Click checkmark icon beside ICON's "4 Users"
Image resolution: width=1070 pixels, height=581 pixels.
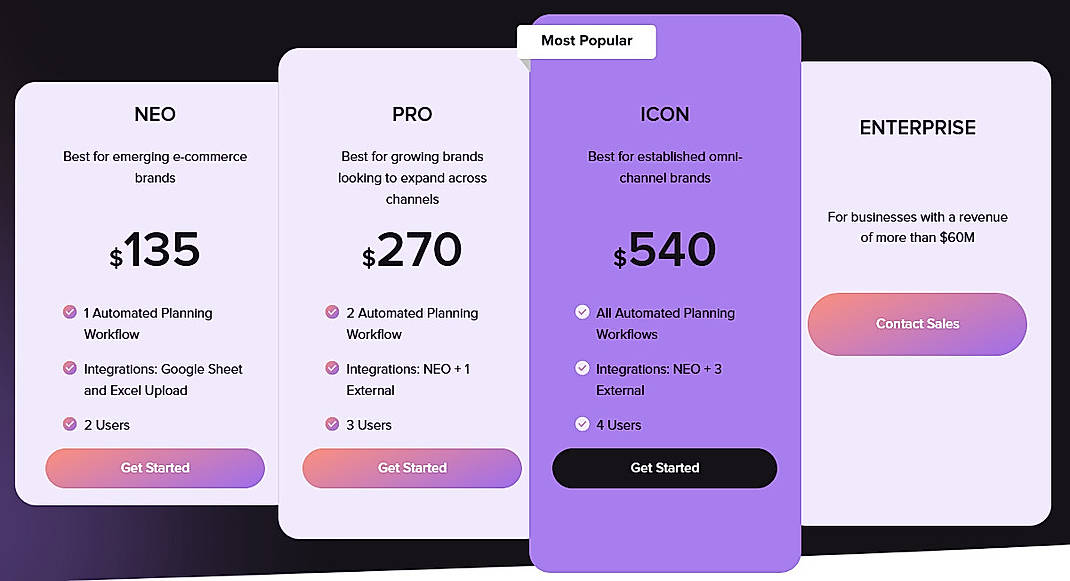[582, 425]
